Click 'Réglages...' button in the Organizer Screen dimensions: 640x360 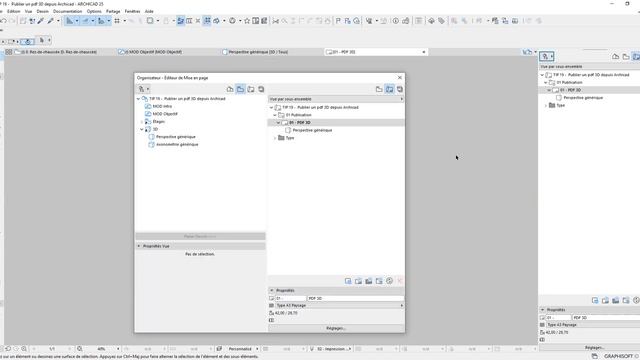(336, 328)
